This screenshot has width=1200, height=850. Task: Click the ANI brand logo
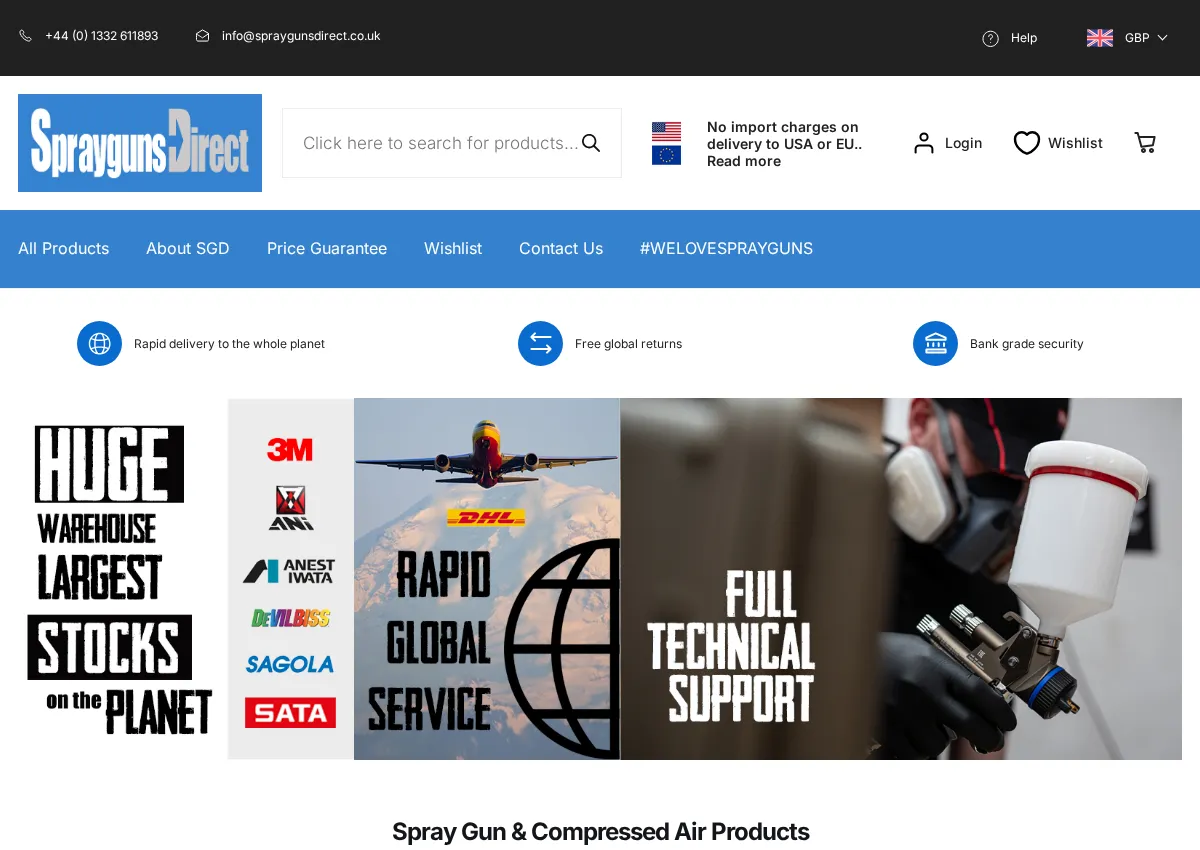[291, 508]
